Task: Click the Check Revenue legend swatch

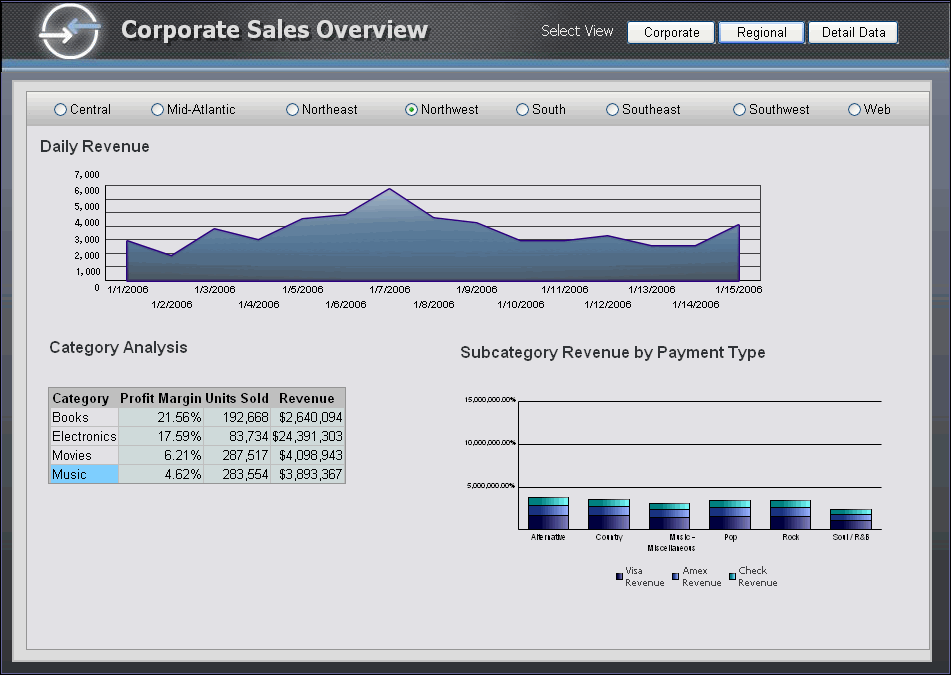Action: pos(733,577)
